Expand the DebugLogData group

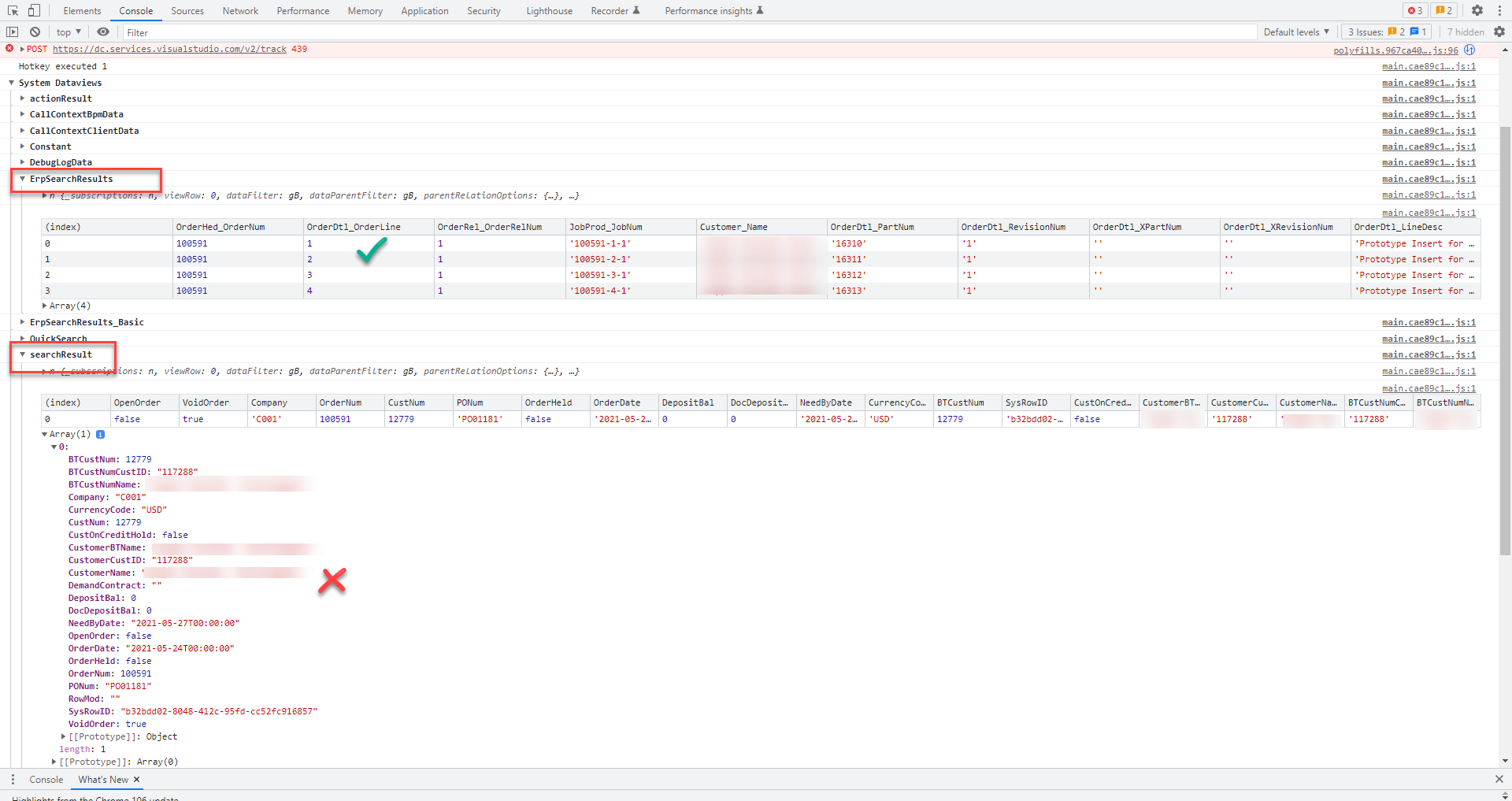click(x=22, y=162)
